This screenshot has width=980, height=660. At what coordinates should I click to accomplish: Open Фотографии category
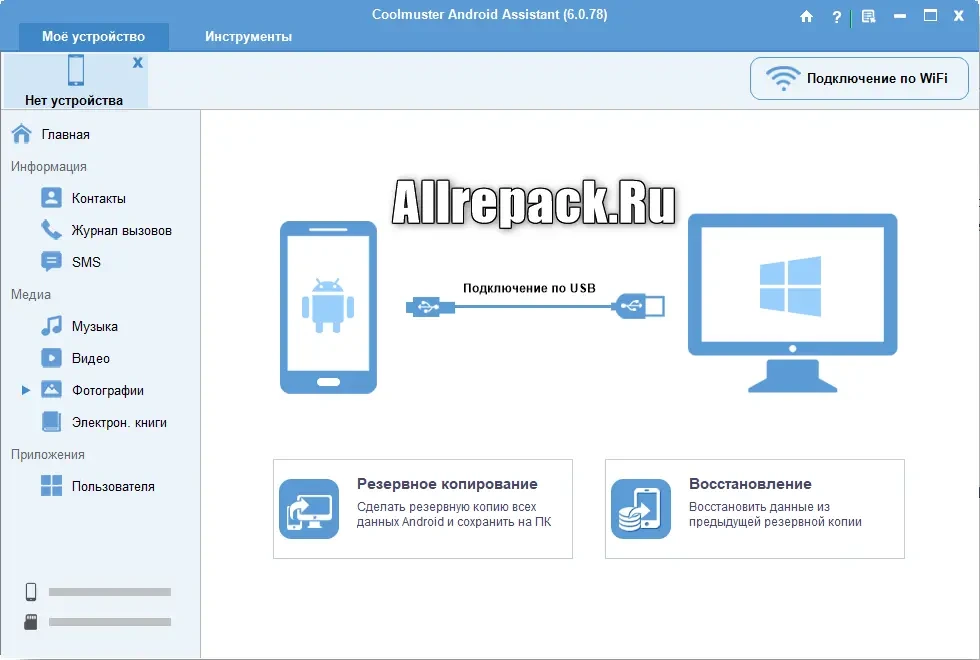(108, 391)
